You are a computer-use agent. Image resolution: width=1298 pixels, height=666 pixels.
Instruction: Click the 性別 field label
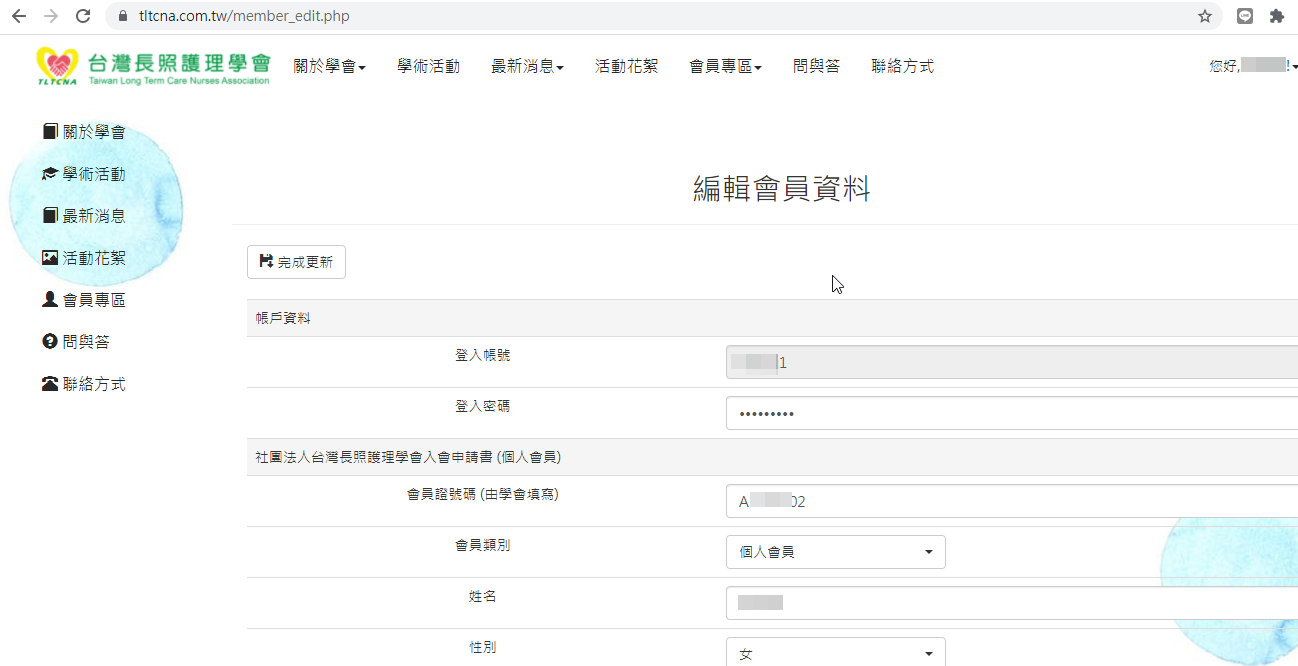click(x=483, y=647)
